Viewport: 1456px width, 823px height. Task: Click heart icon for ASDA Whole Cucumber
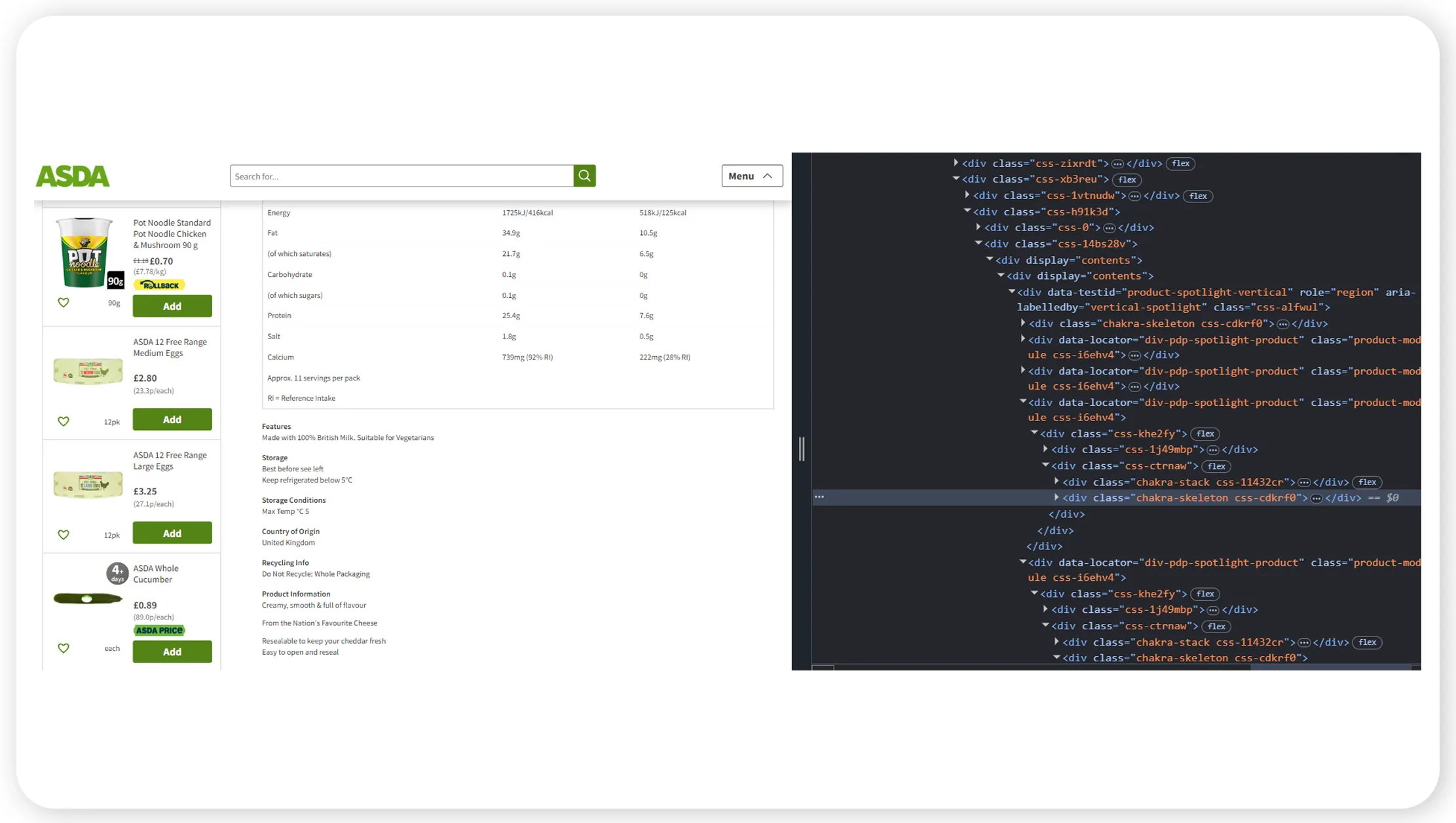[x=64, y=648]
